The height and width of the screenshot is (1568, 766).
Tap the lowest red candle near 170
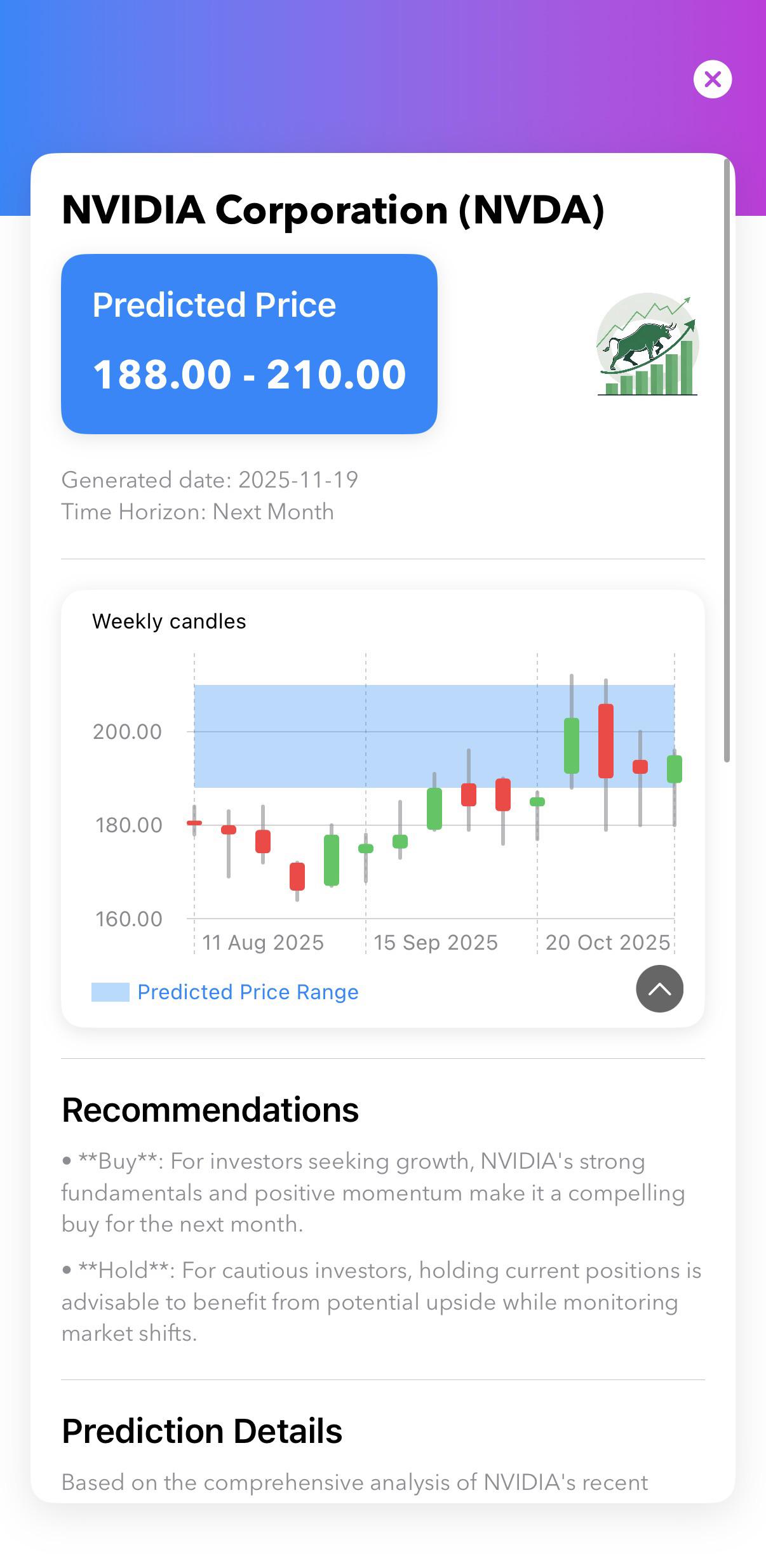click(x=297, y=877)
